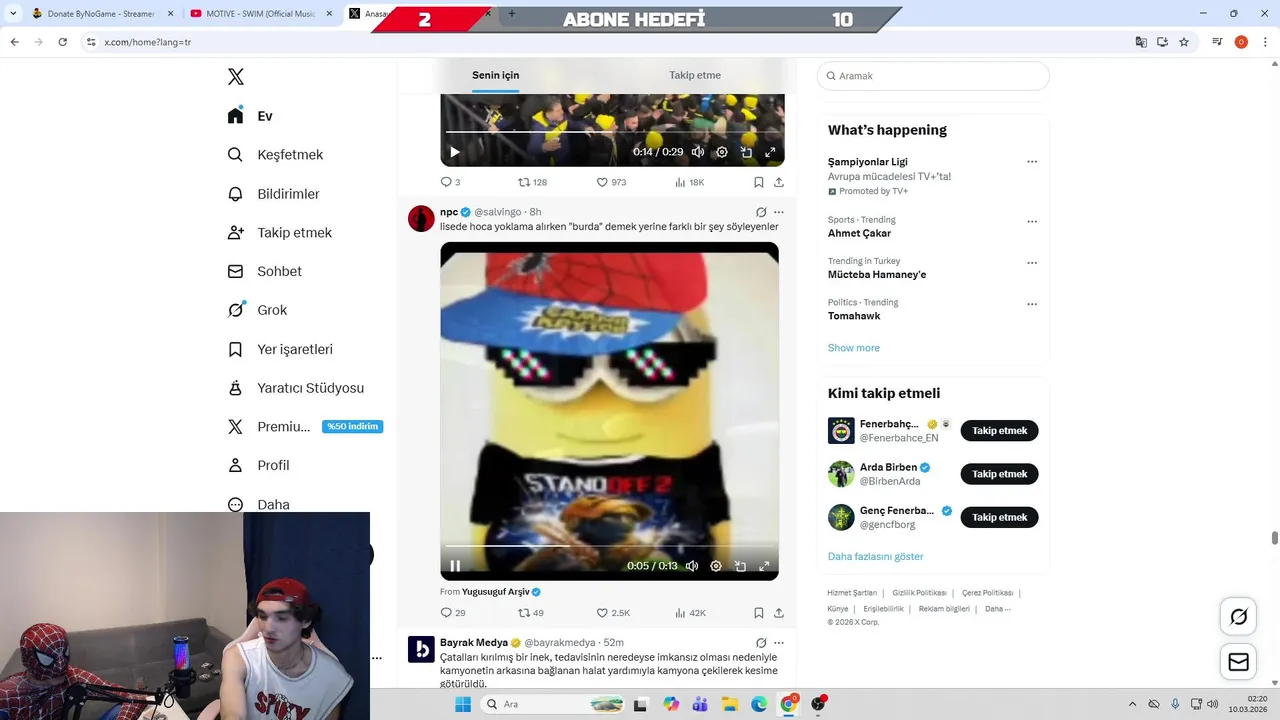Open floating messages envelope button
This screenshot has width=1280, height=720.
pos(1238,662)
